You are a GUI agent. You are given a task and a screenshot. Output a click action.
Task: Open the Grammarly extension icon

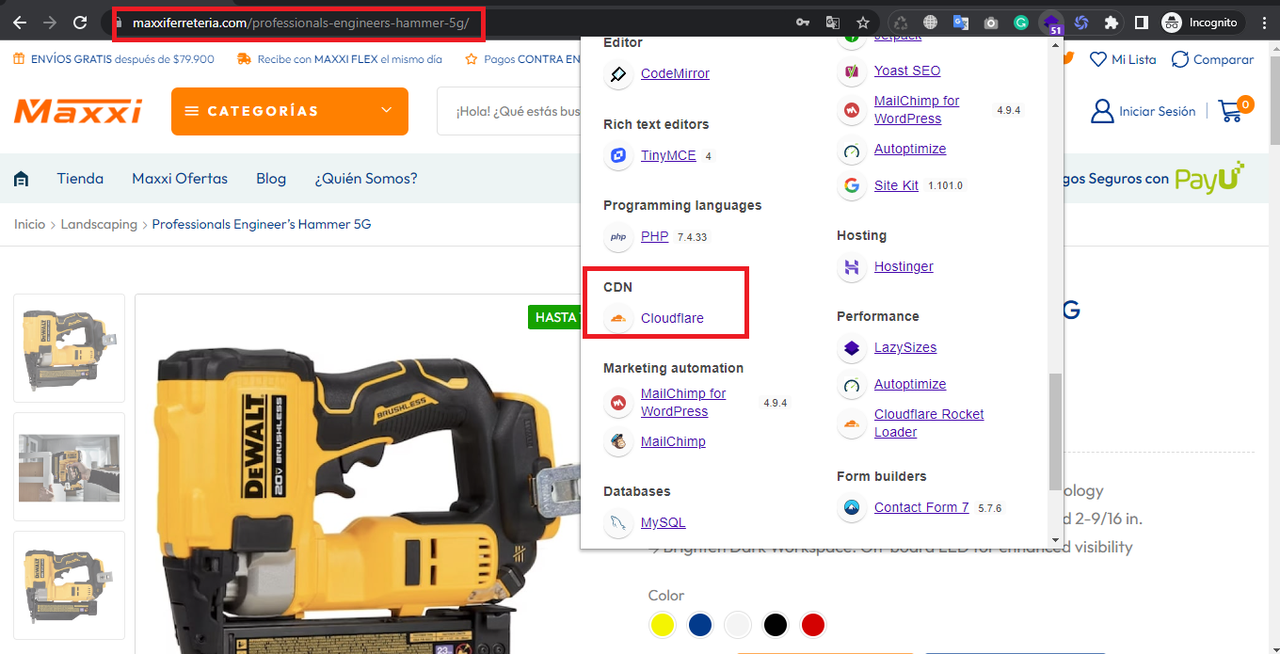[x=1021, y=22]
